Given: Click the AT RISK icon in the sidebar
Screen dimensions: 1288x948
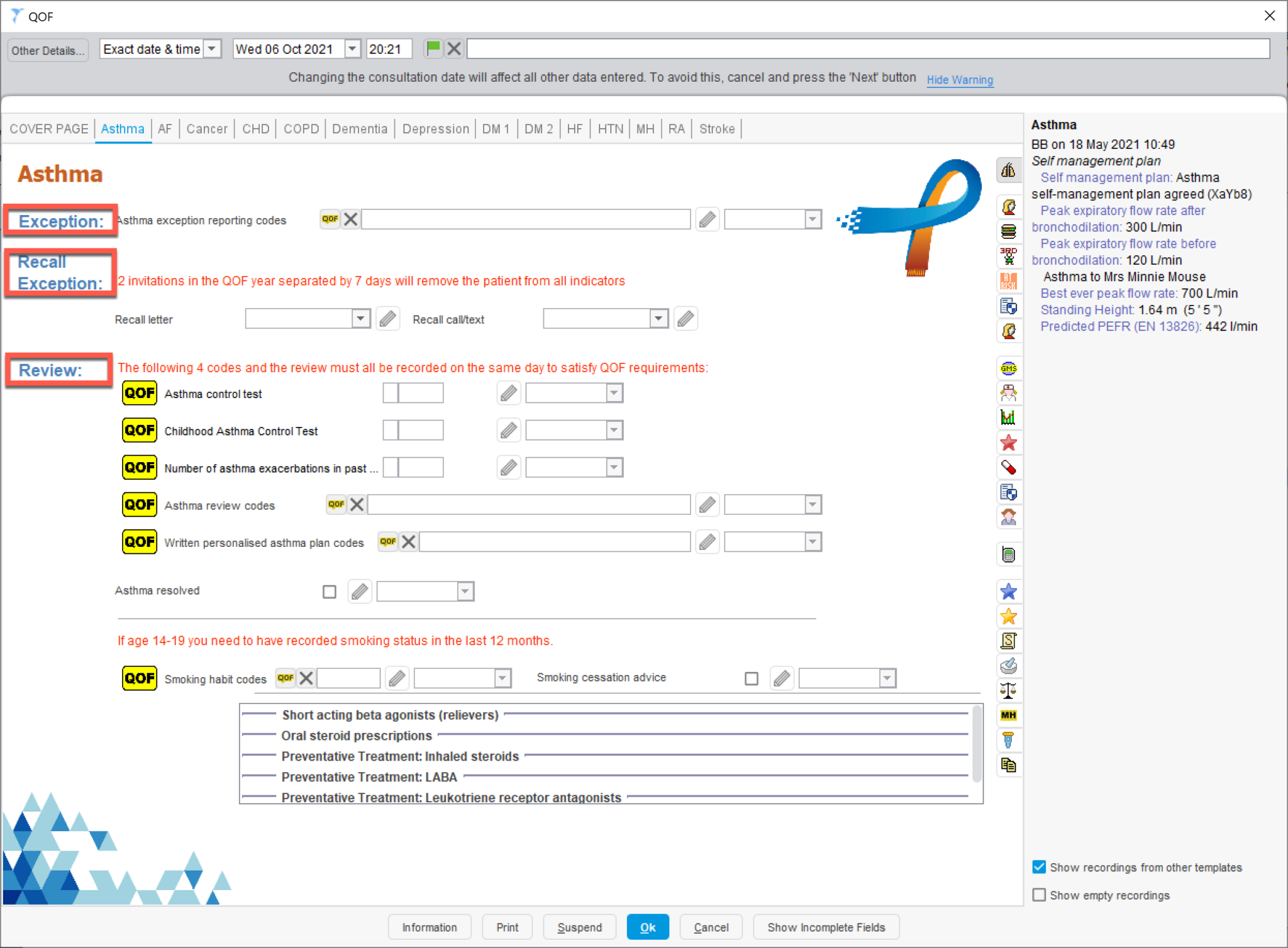Looking at the screenshot, I should [1009, 281].
